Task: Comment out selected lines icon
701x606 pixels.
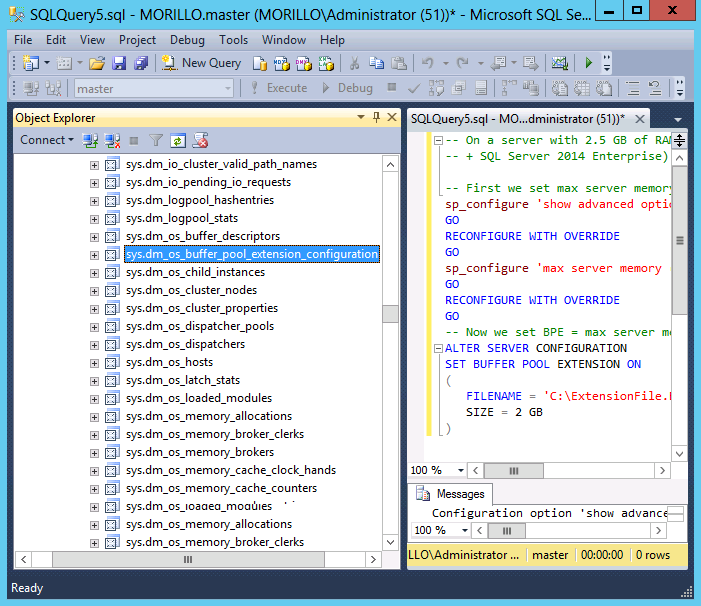Action: coord(633,88)
